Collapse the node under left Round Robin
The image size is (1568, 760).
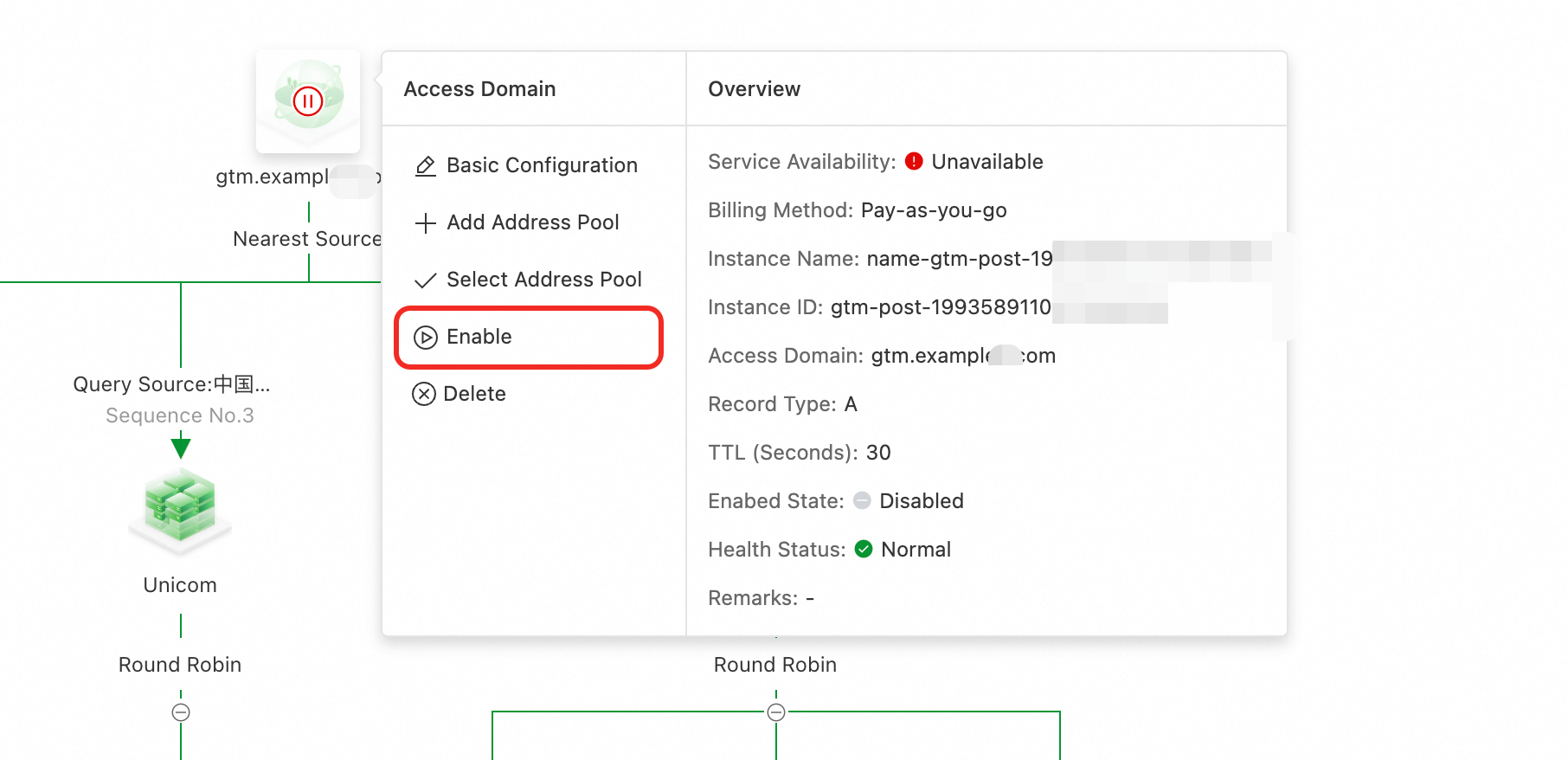pyautogui.click(x=181, y=712)
